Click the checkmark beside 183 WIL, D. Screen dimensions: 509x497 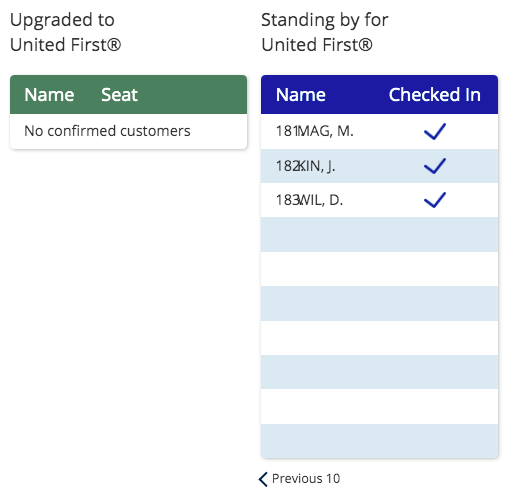[x=435, y=200]
